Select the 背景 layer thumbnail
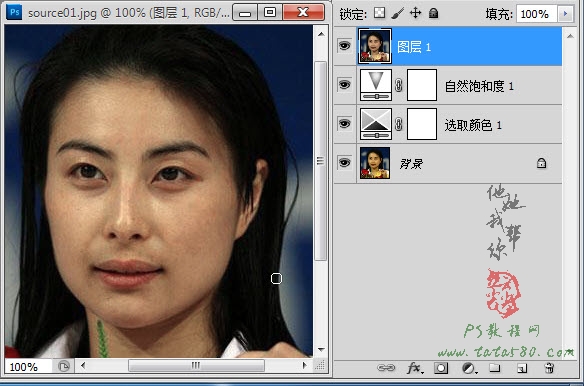This screenshot has height=386, width=584. [x=375, y=163]
